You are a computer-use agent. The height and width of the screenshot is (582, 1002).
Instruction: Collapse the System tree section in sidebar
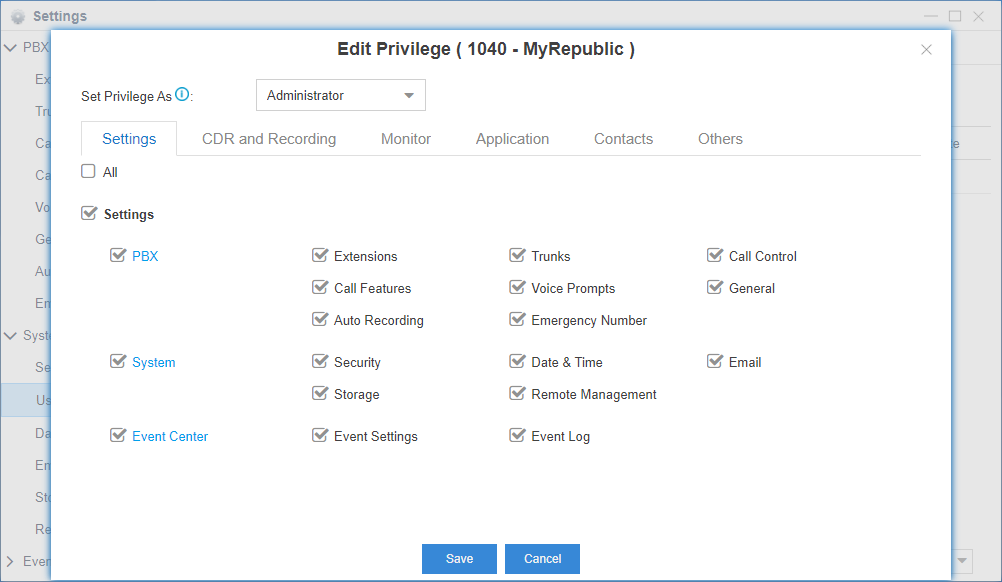point(11,335)
